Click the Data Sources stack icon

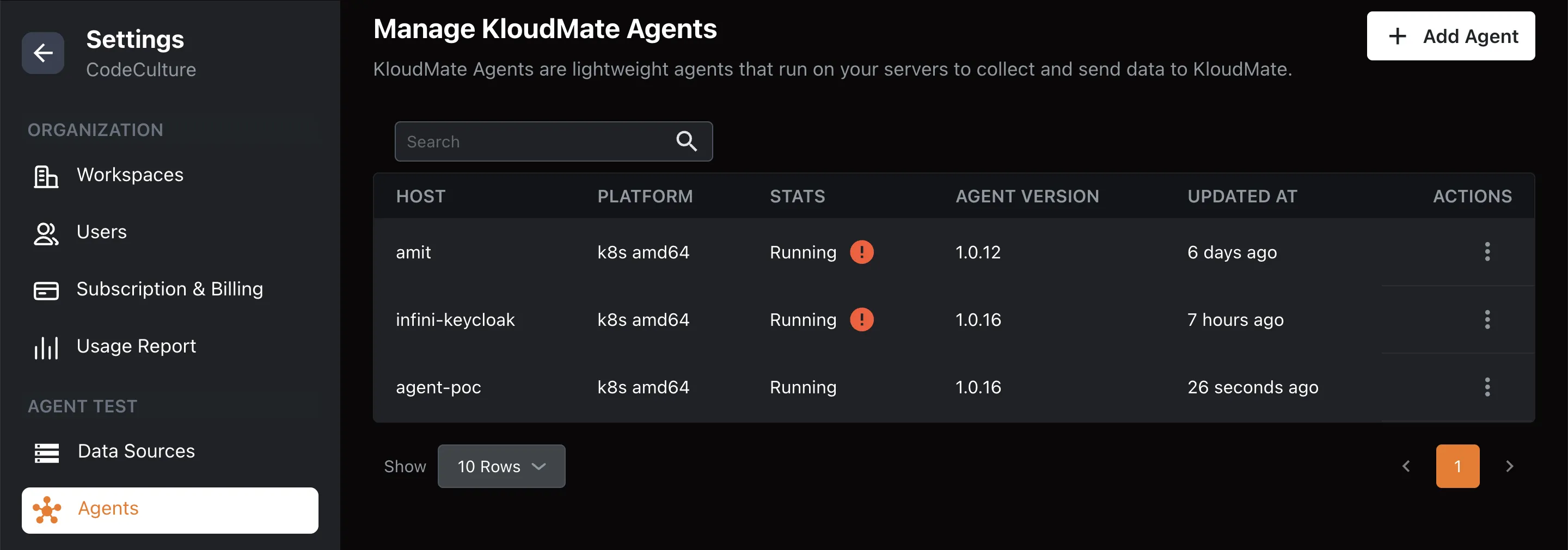coord(46,453)
